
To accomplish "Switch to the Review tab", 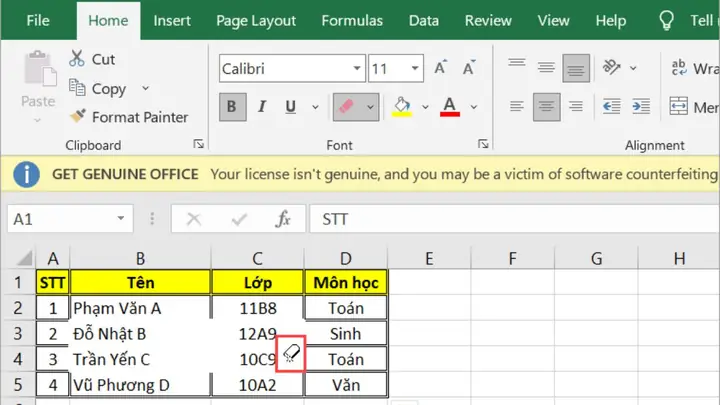I will click(488, 20).
